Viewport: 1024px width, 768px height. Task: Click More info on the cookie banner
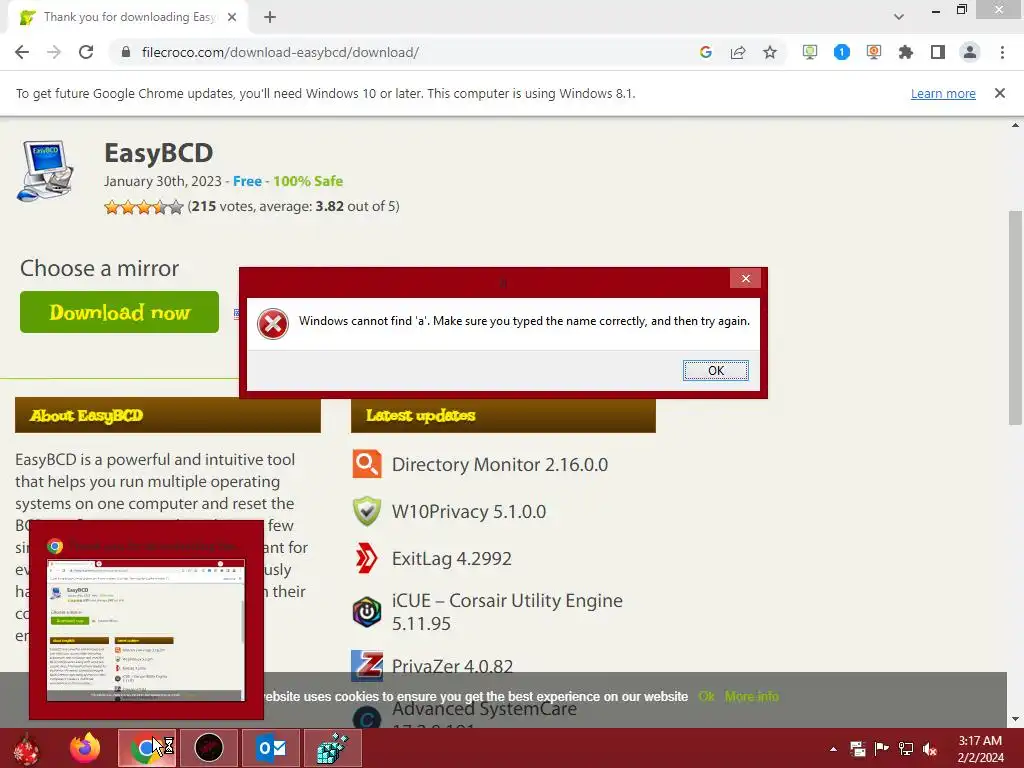pos(752,696)
